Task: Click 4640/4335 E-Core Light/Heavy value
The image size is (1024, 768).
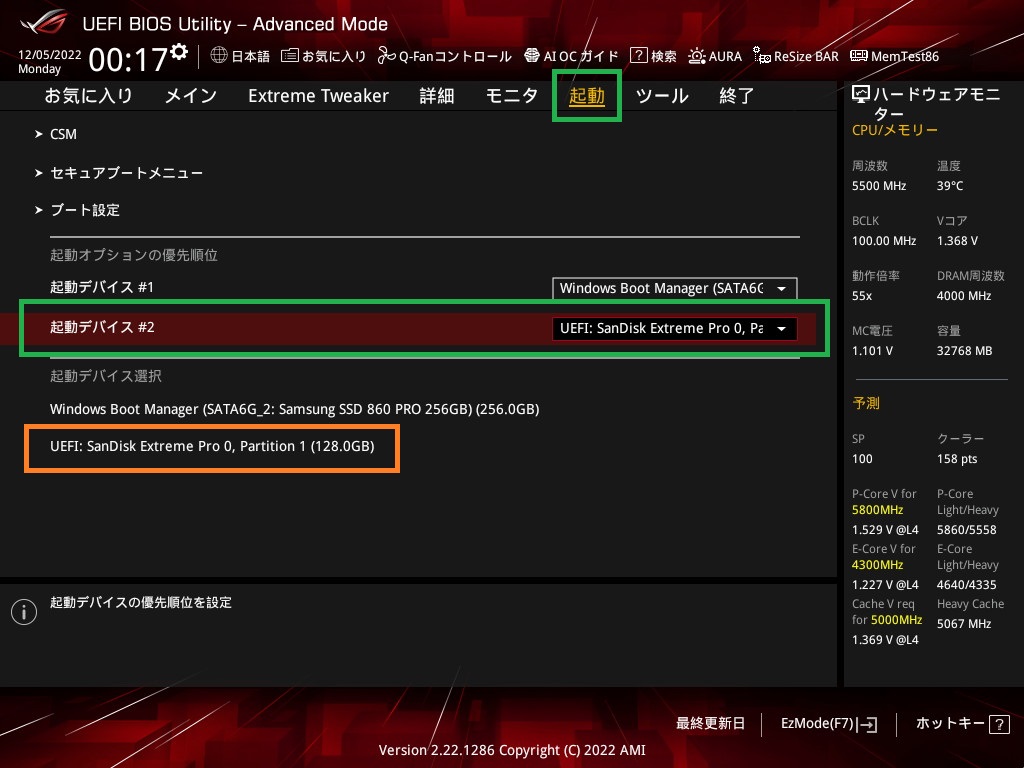Action: (x=967, y=585)
